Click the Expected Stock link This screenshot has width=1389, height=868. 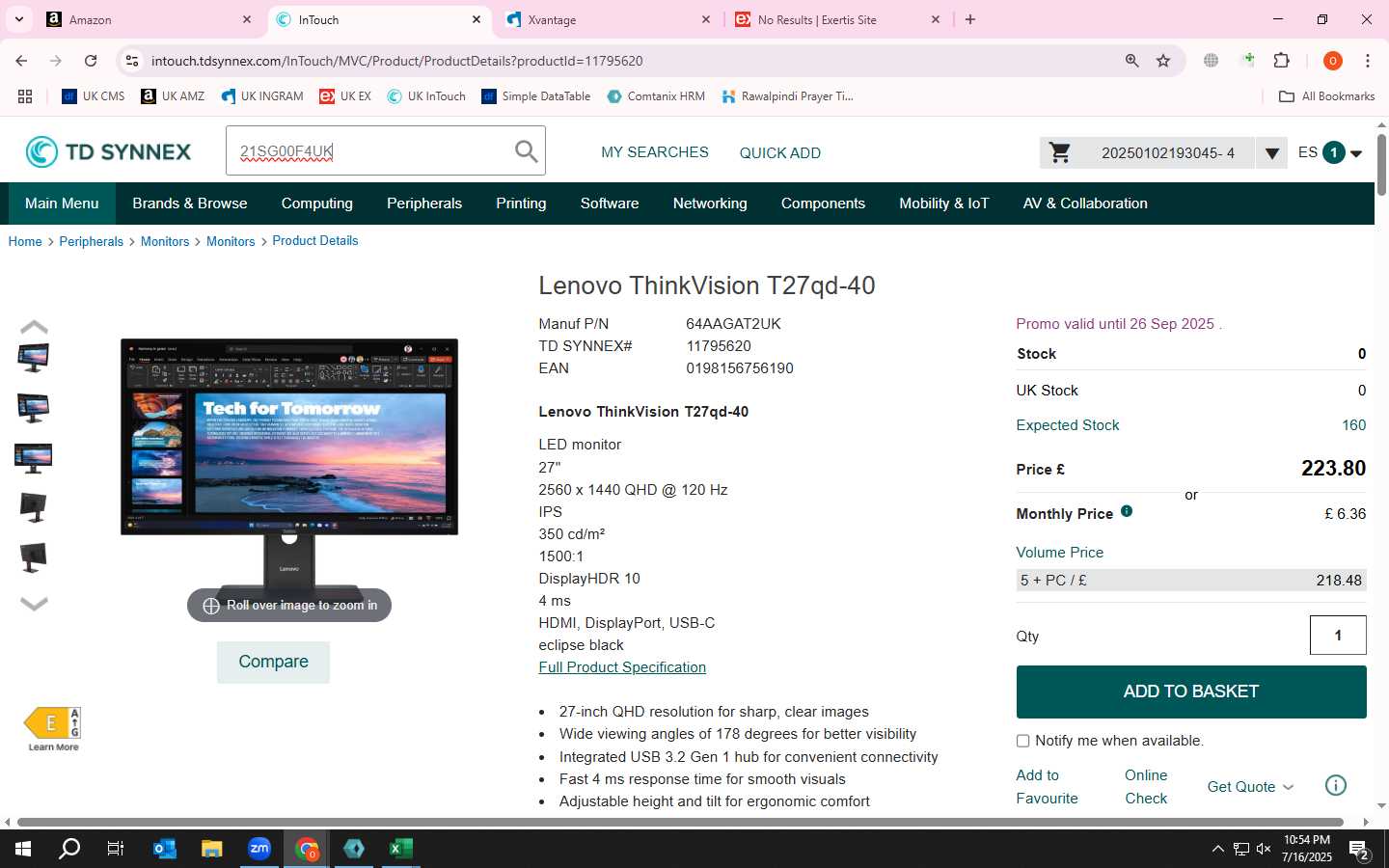[1068, 425]
